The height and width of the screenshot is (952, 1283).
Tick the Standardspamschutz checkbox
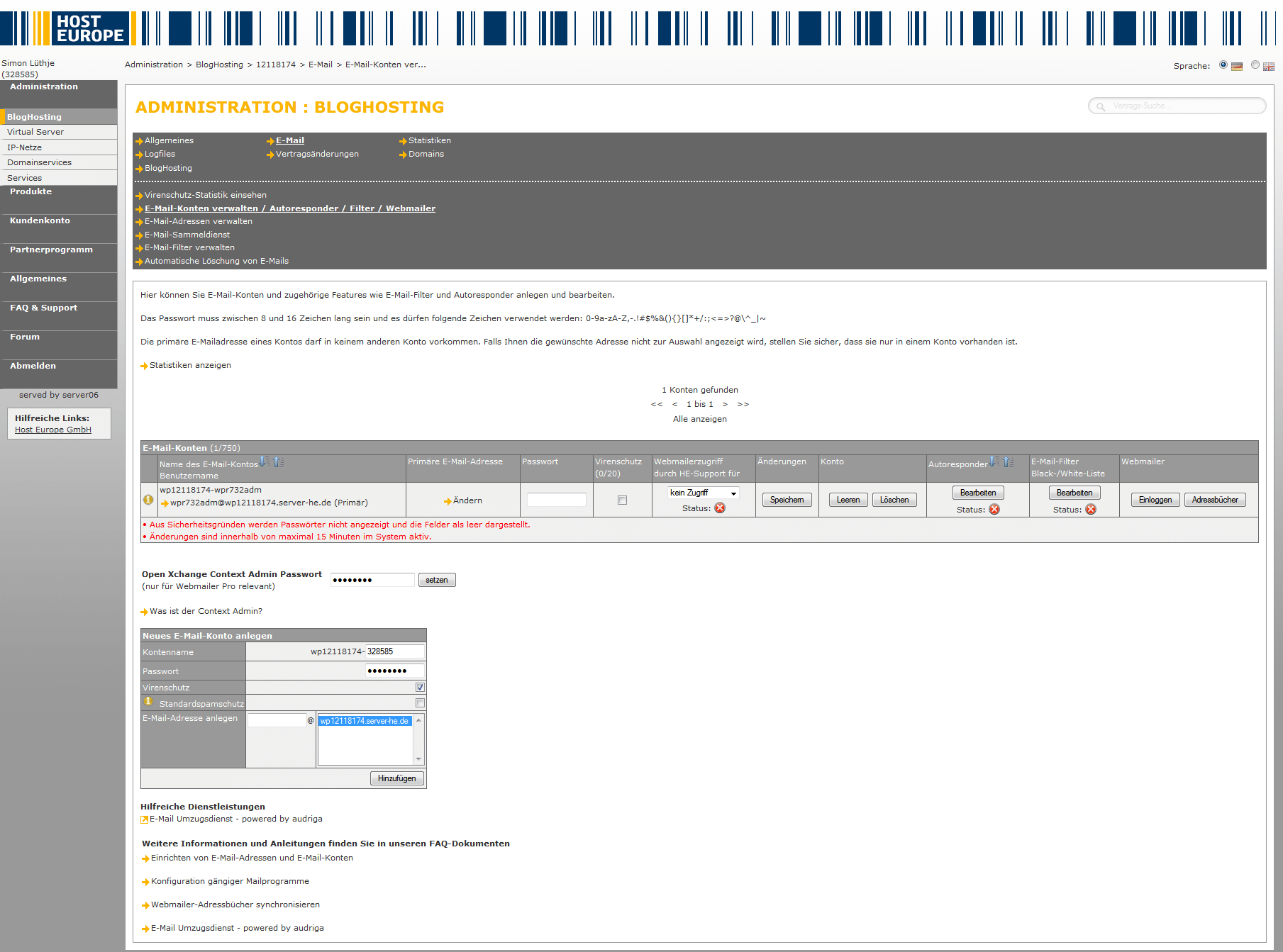(420, 703)
